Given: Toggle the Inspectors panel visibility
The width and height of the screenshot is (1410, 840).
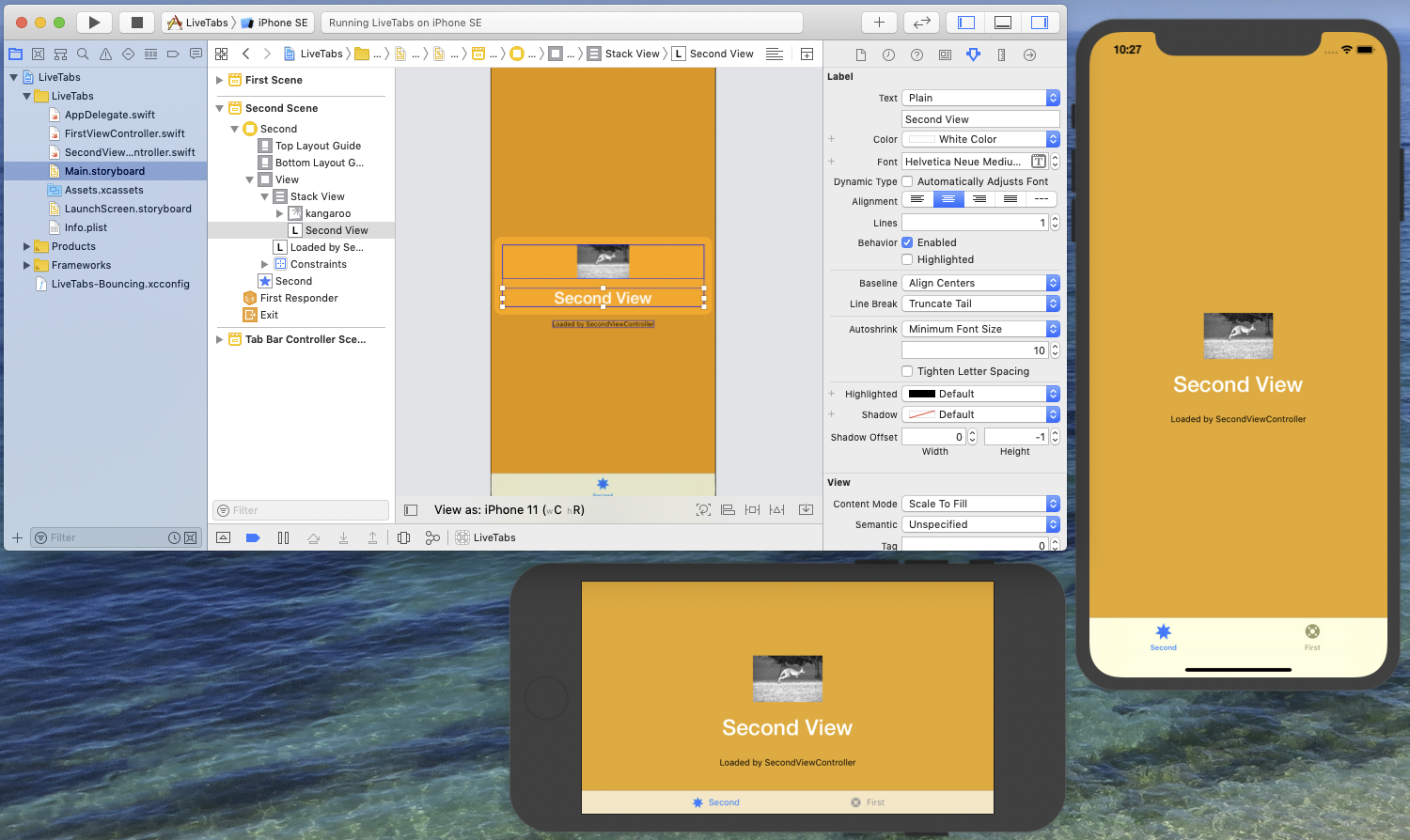Looking at the screenshot, I should point(1040,23).
